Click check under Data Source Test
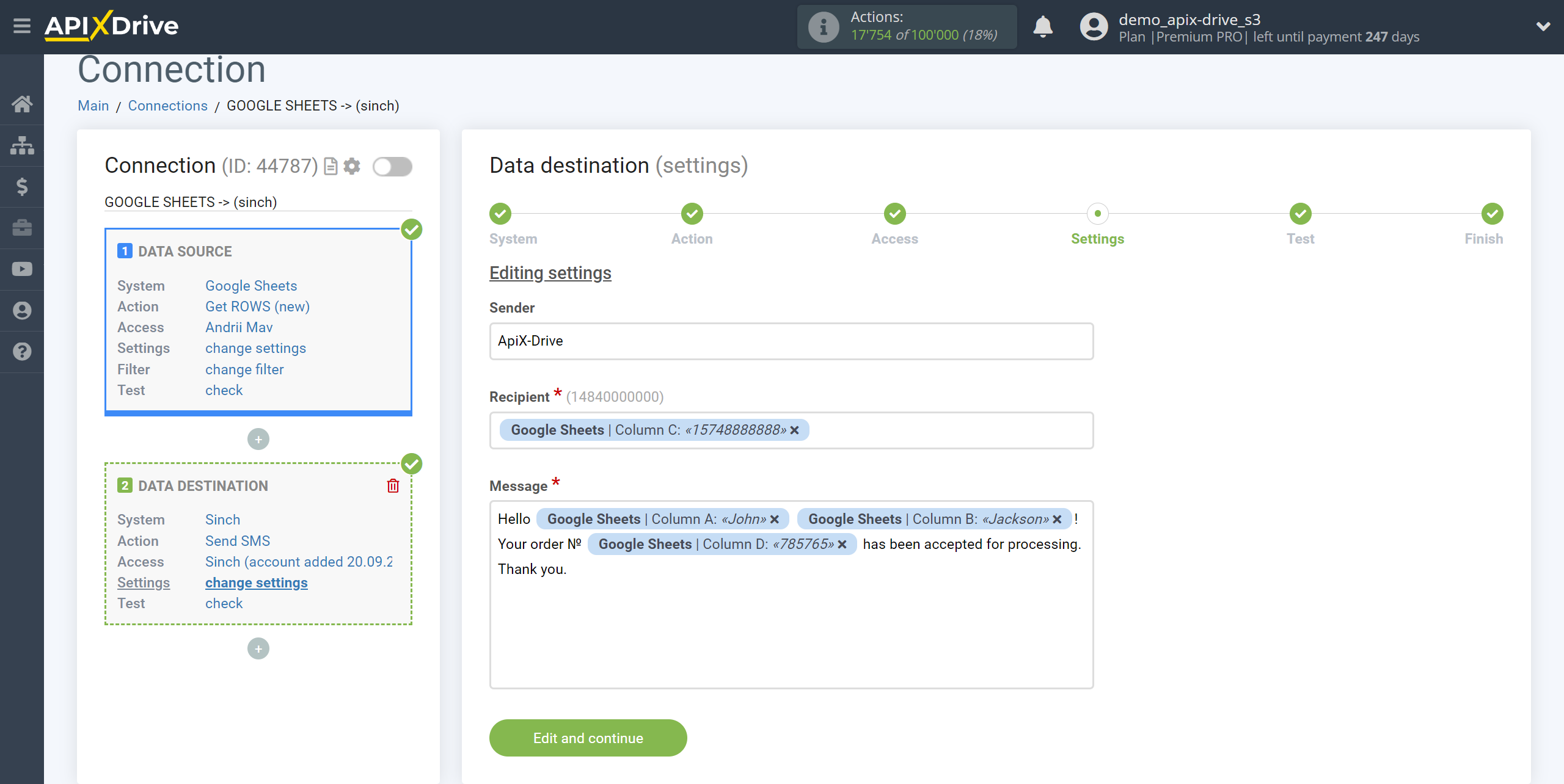Screen dimensions: 1564x784 click(224, 390)
